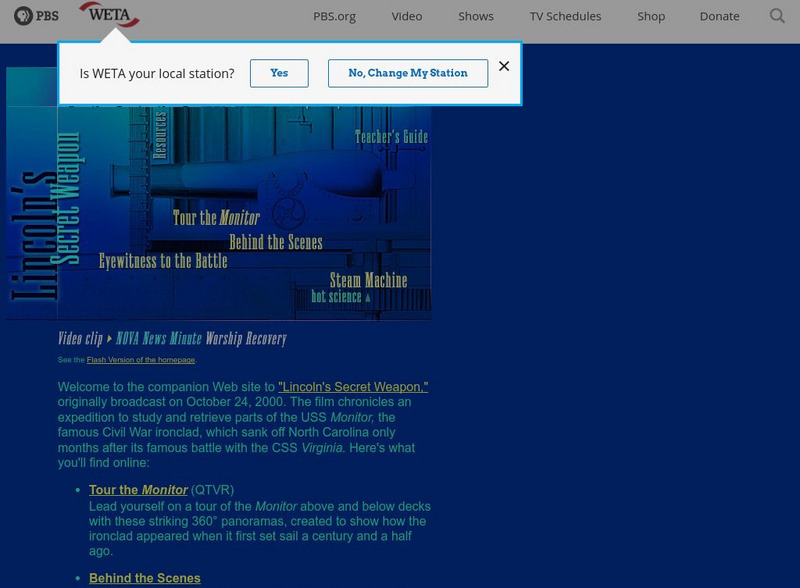Open Eyewitness to the Battle
The width and height of the screenshot is (800, 588).
[163, 261]
